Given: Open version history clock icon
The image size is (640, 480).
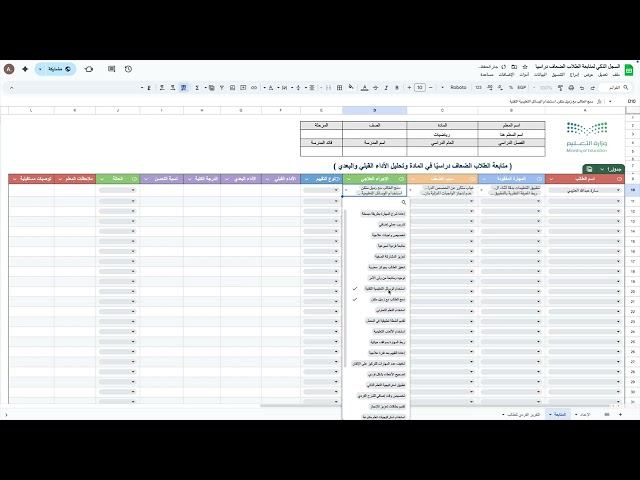Looking at the screenshot, I should pyautogui.click(x=128, y=69).
